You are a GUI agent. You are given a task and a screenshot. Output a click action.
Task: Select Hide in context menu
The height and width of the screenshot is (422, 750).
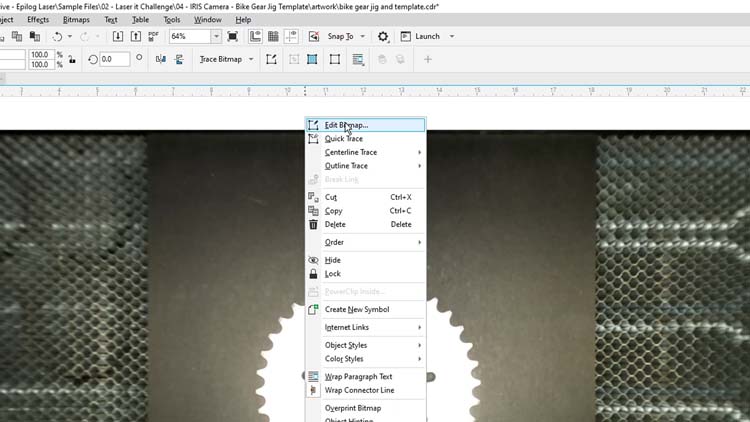click(x=365, y=260)
